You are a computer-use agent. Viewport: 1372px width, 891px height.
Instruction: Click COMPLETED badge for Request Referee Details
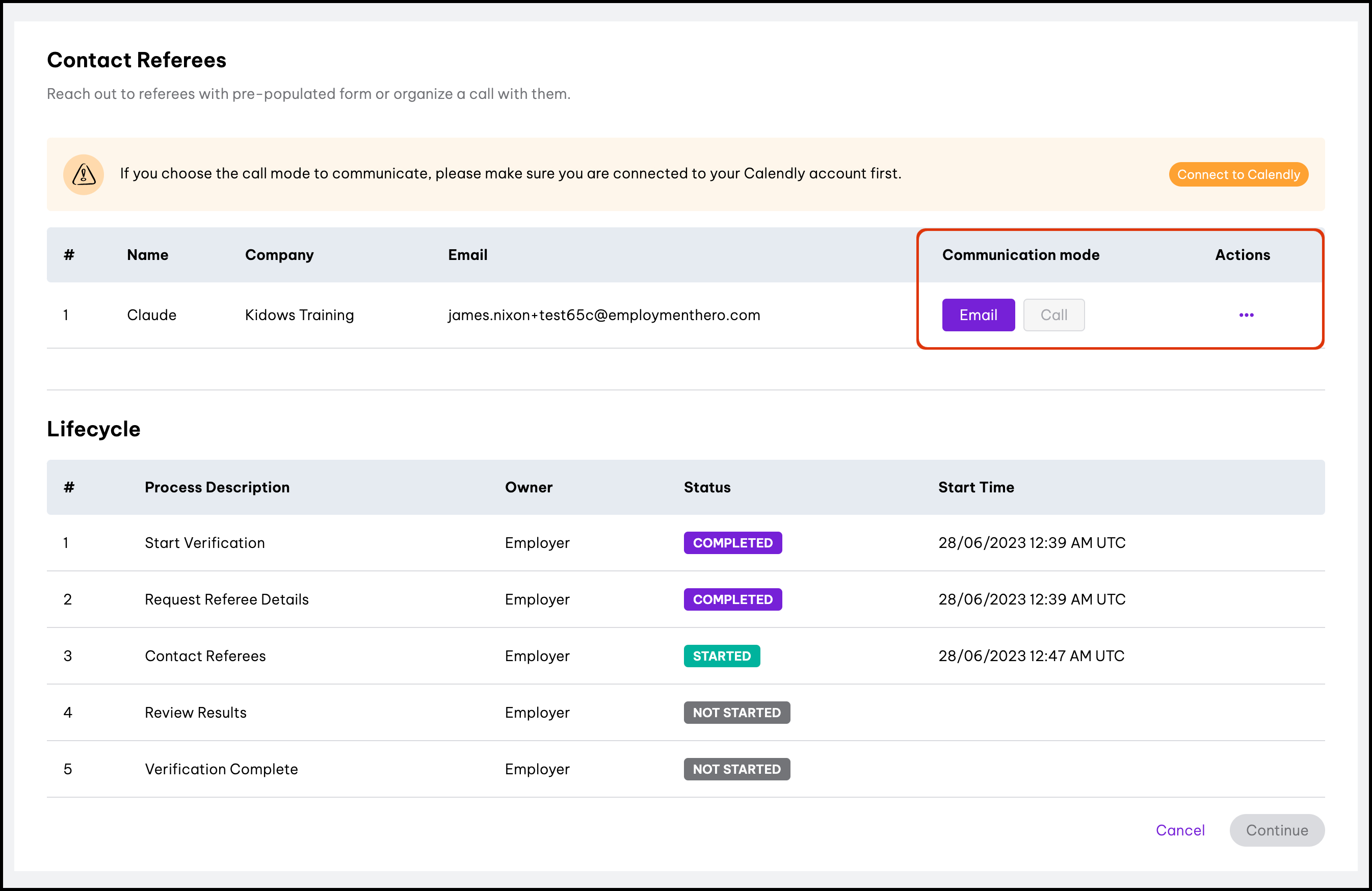(732, 599)
